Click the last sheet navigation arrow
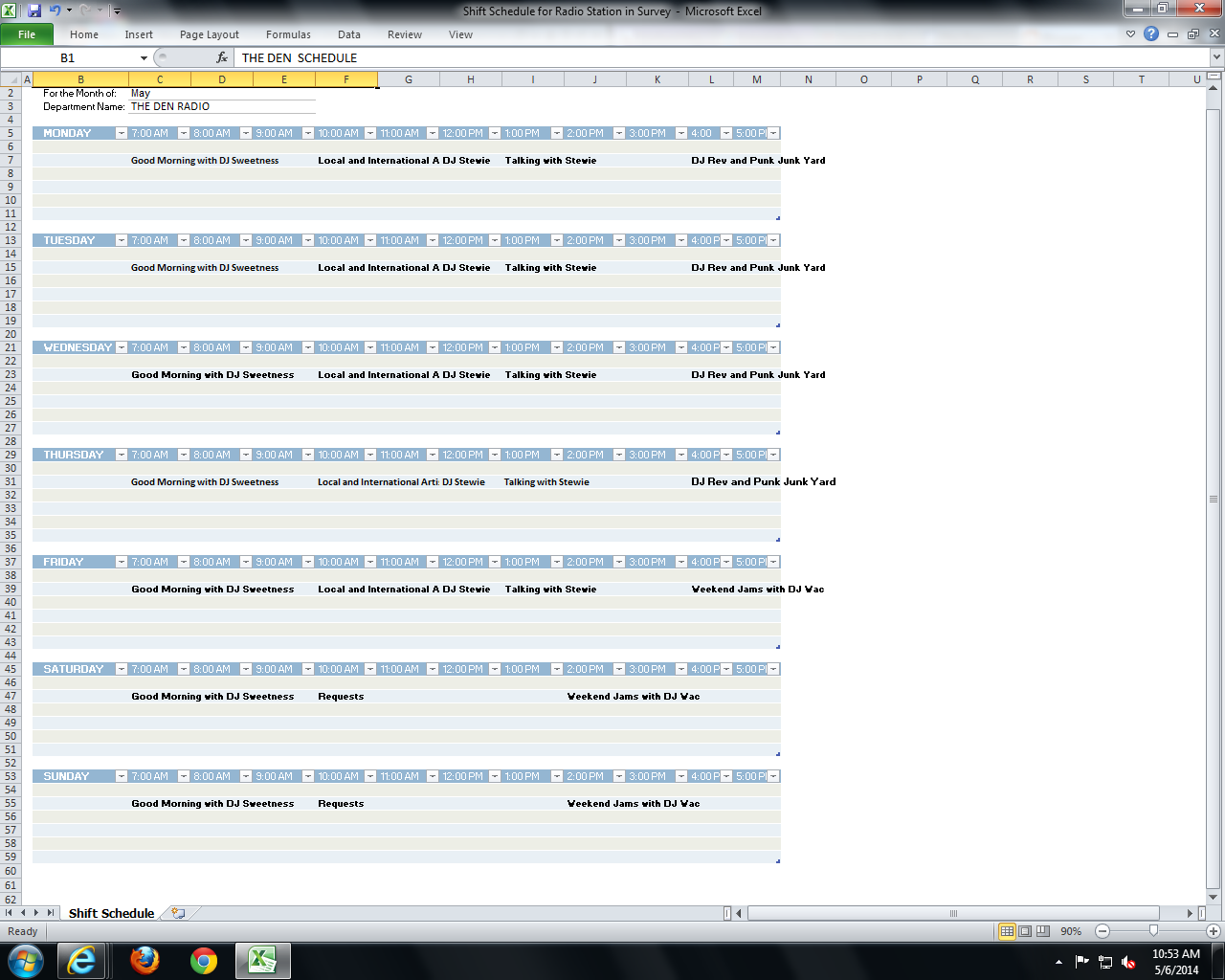The width and height of the screenshot is (1225, 980). pyautogui.click(x=51, y=913)
